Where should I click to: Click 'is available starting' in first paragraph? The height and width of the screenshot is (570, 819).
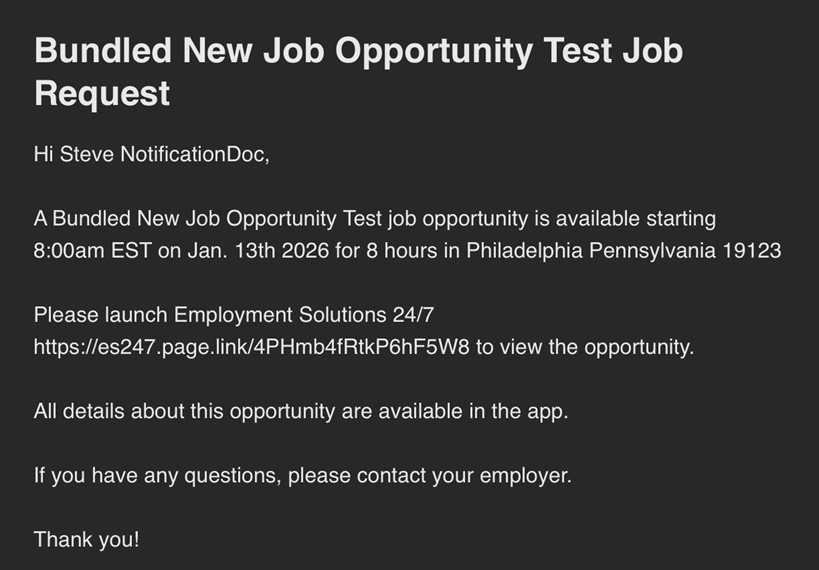click(625, 218)
